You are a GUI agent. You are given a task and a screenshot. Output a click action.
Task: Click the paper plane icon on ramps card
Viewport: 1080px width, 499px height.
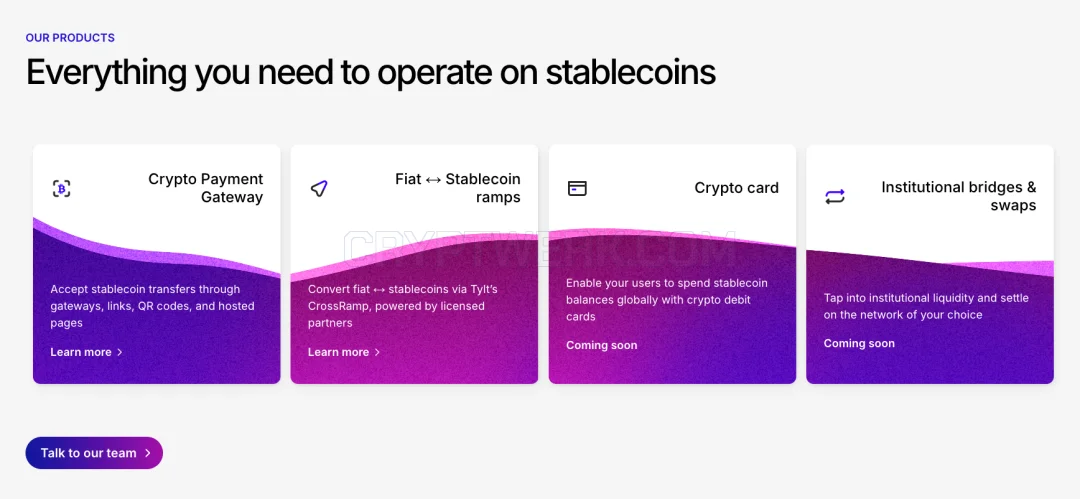[319, 188]
